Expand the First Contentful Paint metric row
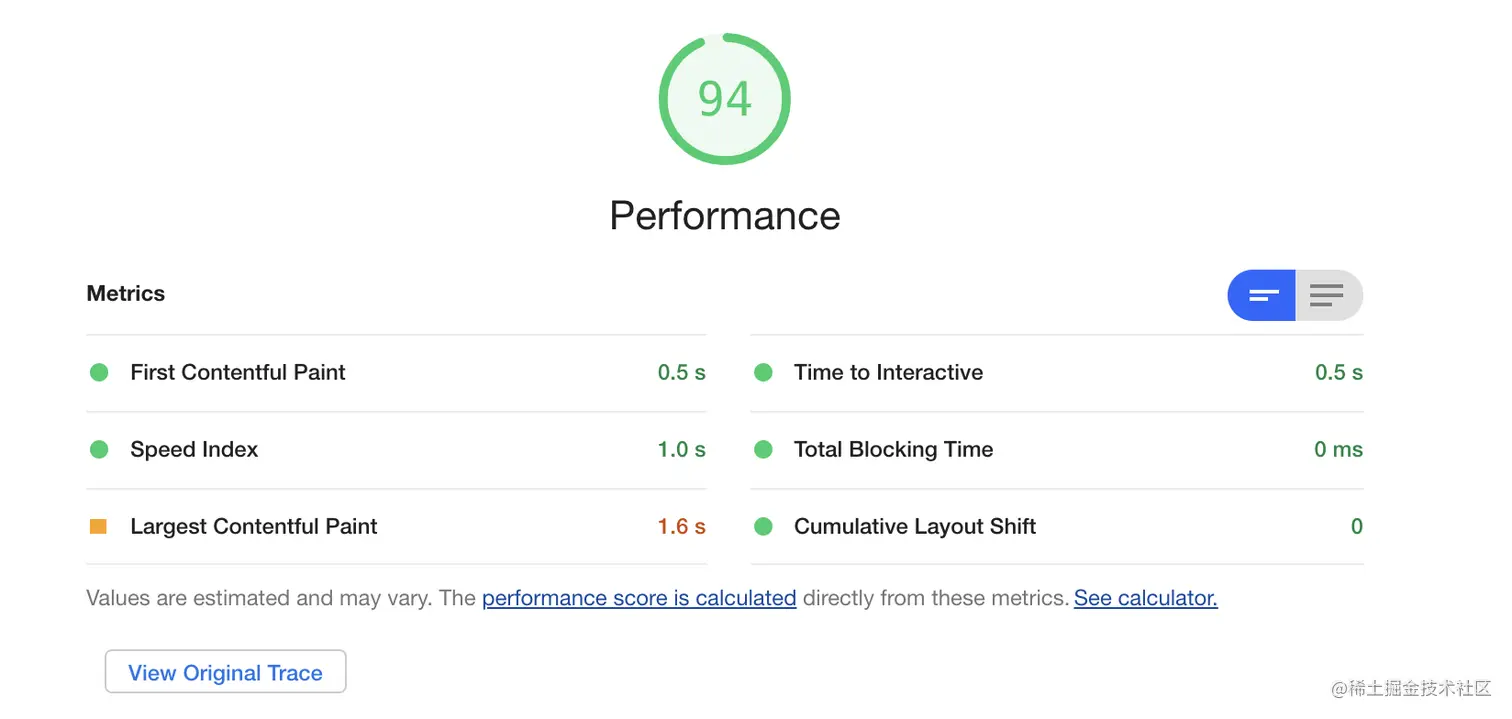Viewport: 1512px width, 719px height. tap(396, 372)
